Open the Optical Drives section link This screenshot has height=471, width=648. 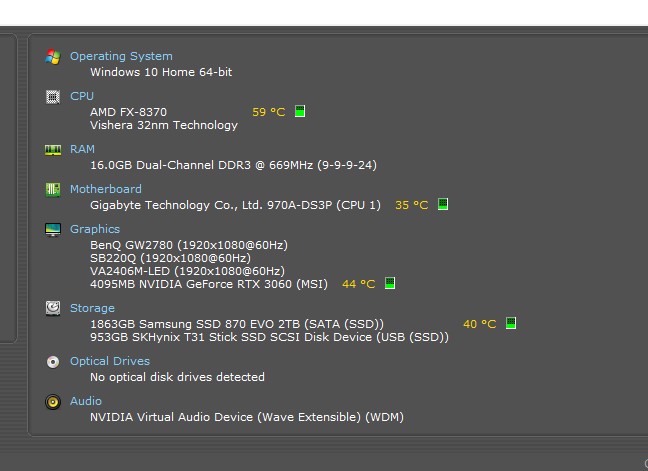click(x=110, y=361)
